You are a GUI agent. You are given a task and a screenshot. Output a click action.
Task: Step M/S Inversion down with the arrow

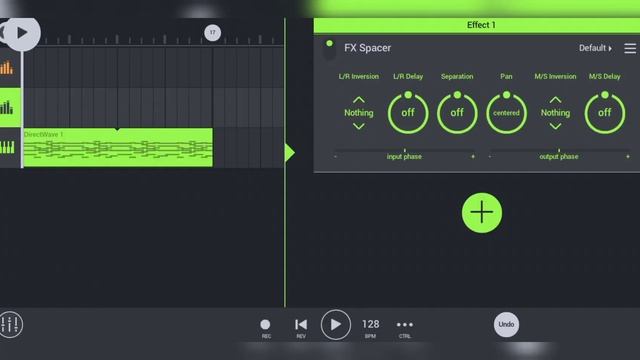(555, 126)
